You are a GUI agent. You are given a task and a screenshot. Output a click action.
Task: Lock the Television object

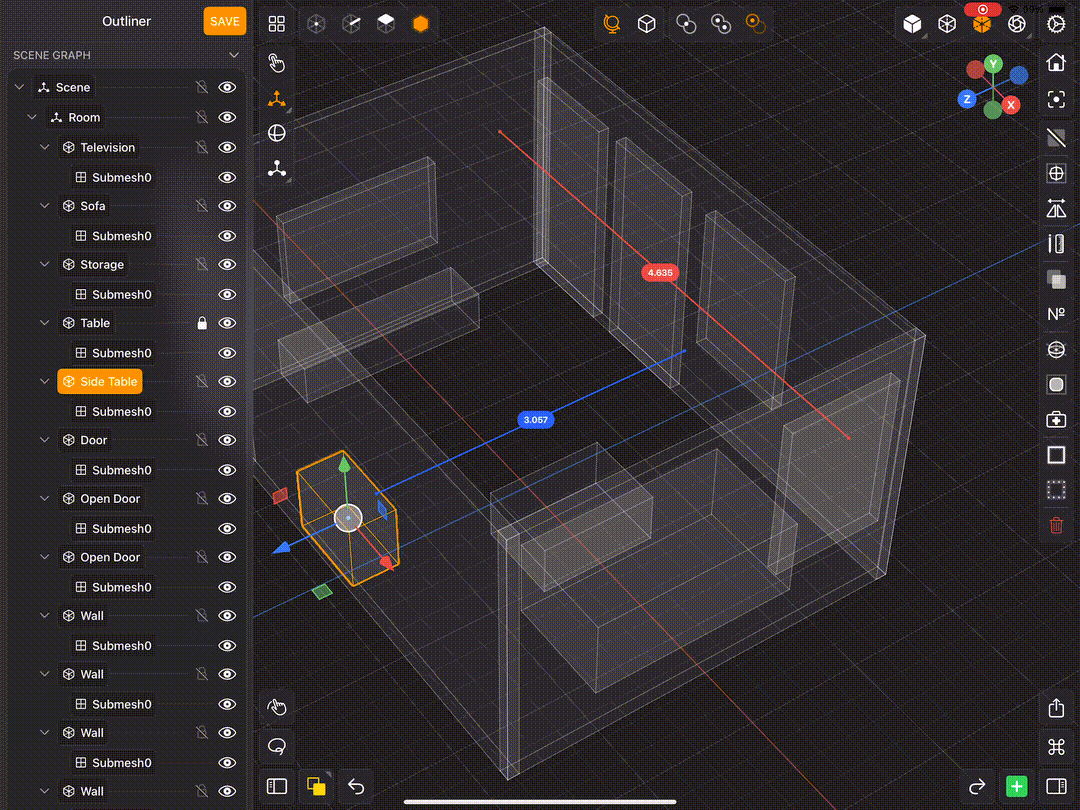[202, 147]
